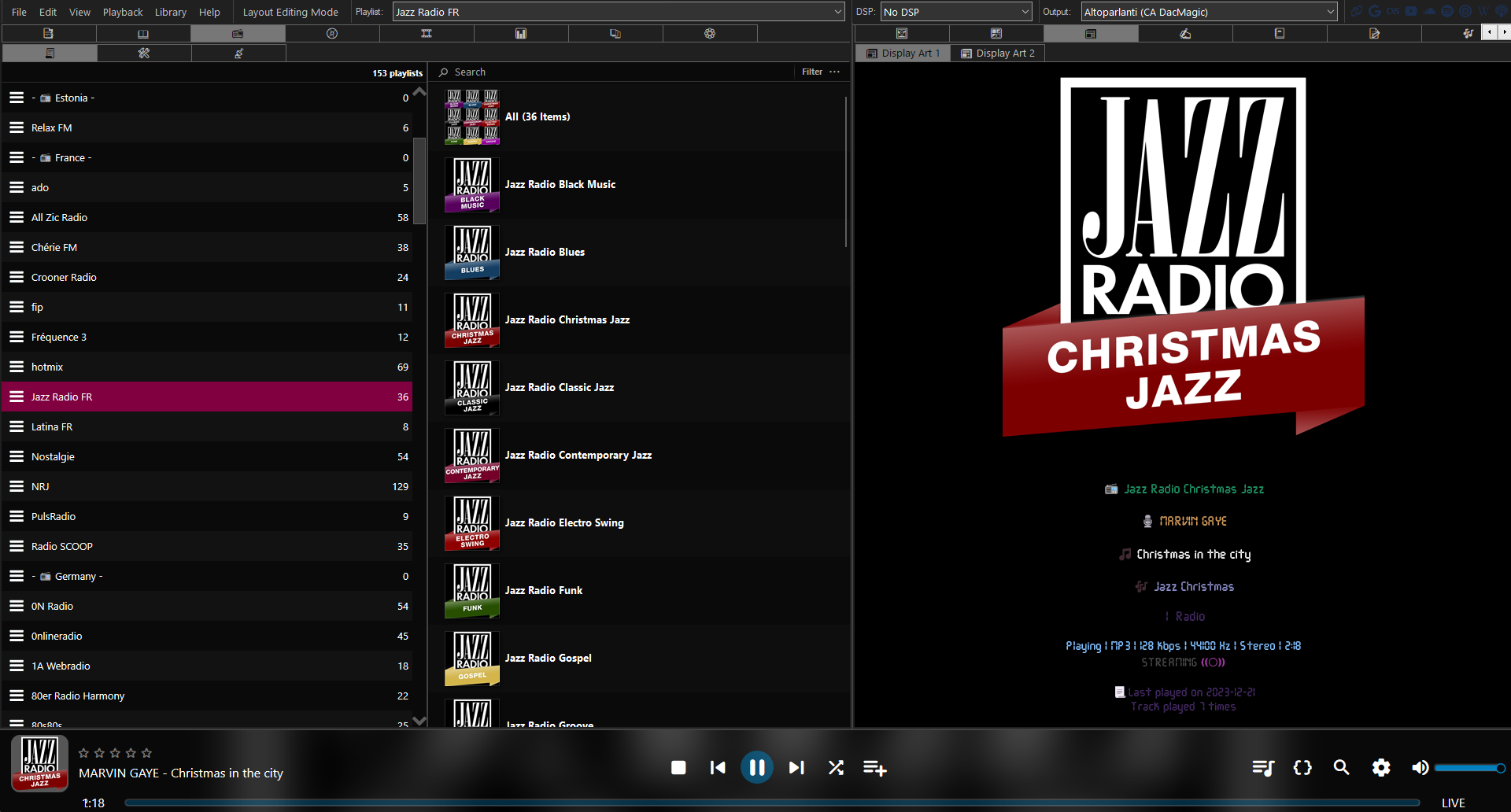This screenshot has height=812, width=1511.
Task: Open the film strip tab icon
Action: click(427, 33)
